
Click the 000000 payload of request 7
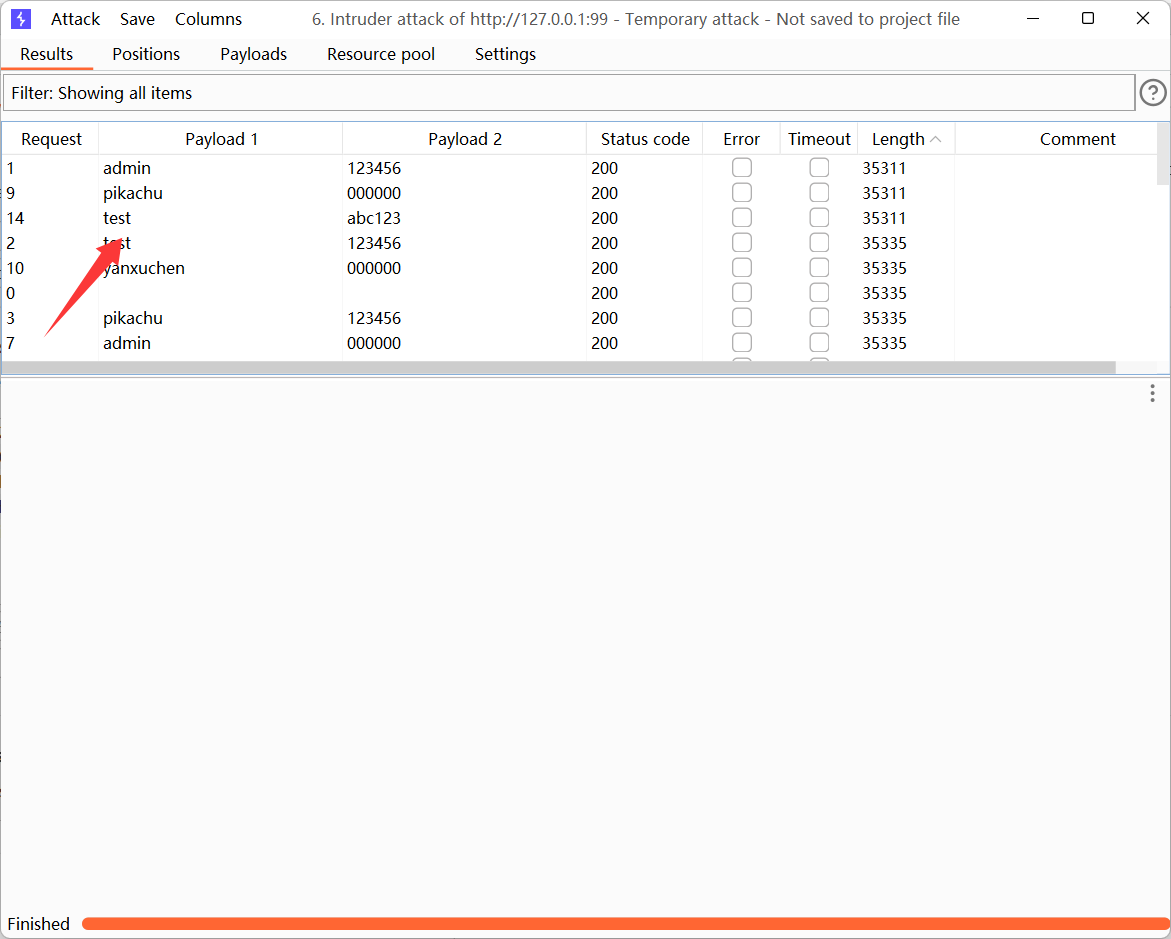tap(374, 343)
